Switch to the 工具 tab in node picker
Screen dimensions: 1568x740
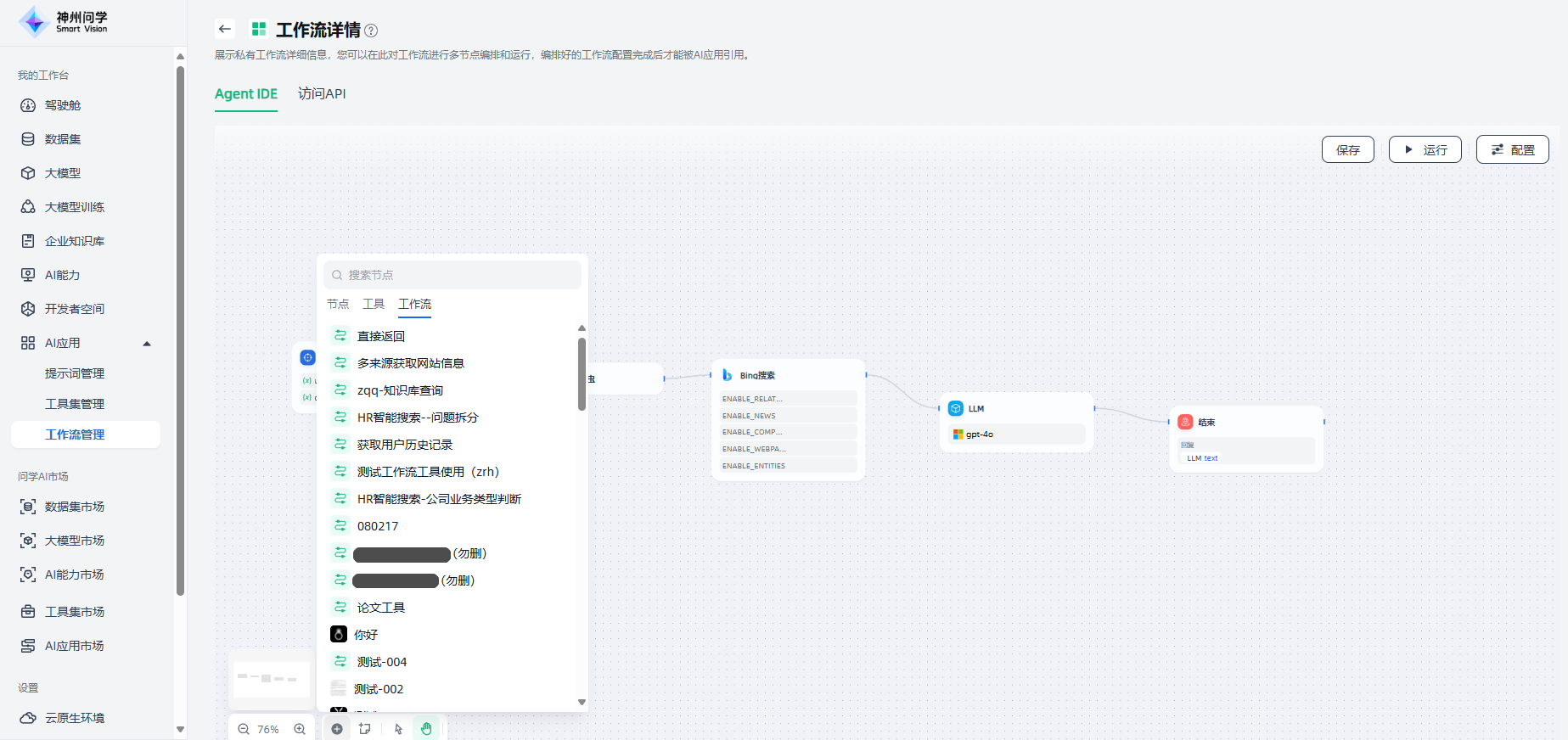pyautogui.click(x=374, y=304)
